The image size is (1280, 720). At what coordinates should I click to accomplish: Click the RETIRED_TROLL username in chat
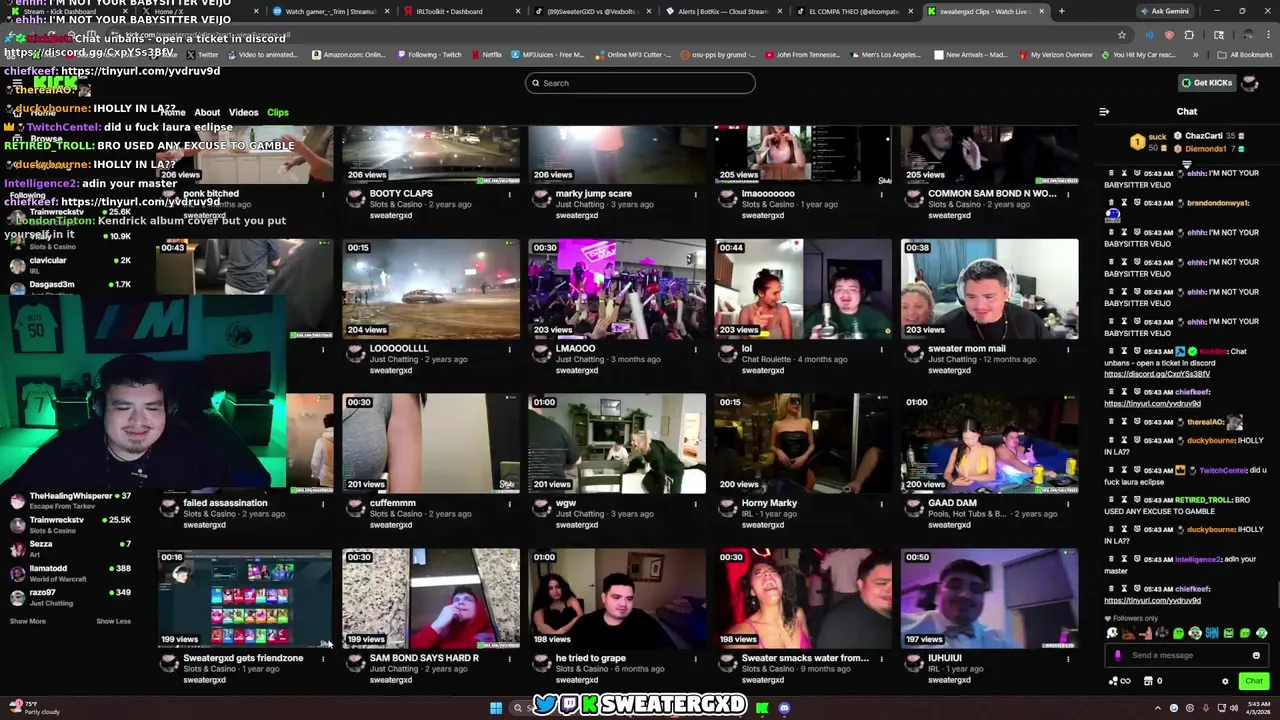click(1205, 500)
